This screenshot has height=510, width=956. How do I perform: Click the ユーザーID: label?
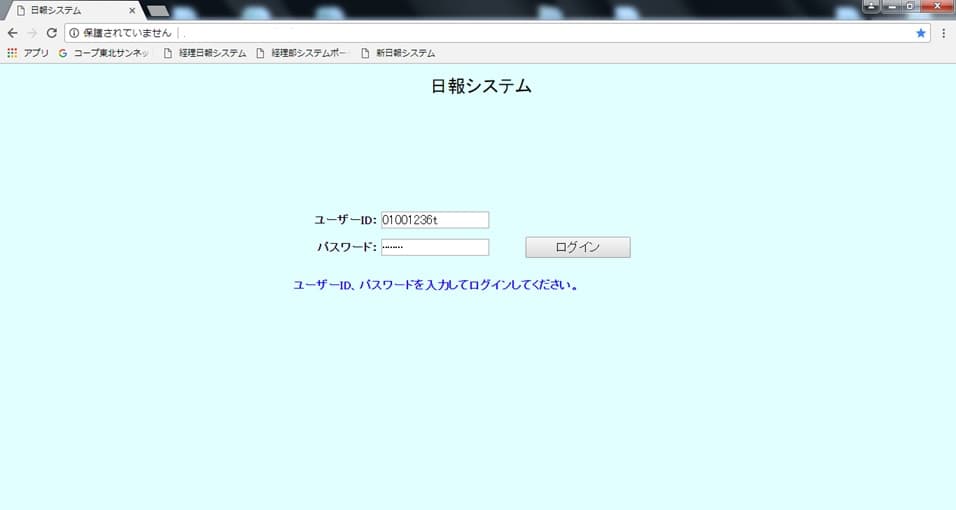click(346, 220)
